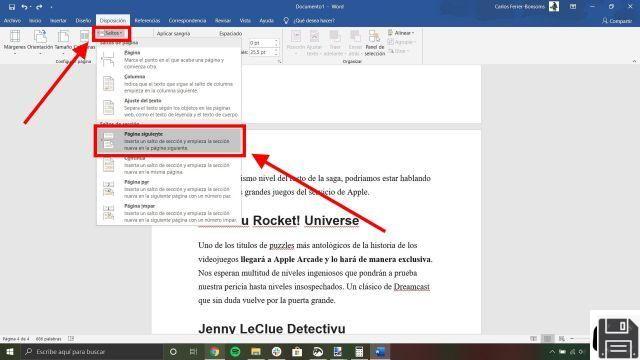Switch to the Diseño tab
The image size is (640, 360).
click(83, 20)
